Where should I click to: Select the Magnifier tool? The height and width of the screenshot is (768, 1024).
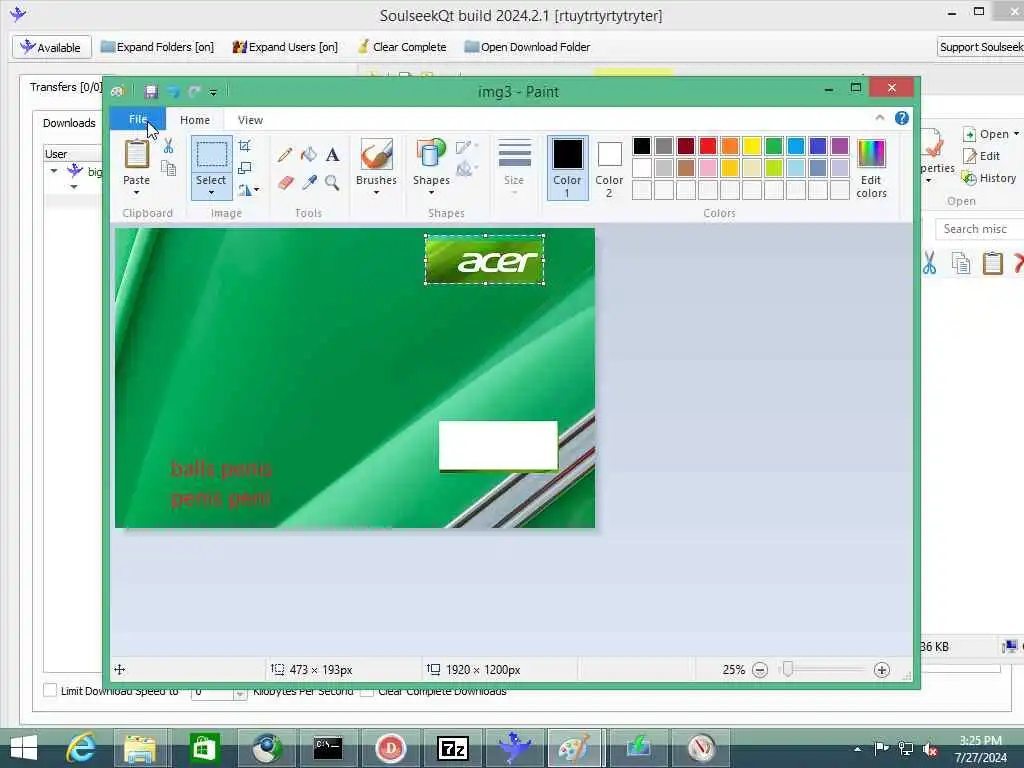click(x=332, y=182)
